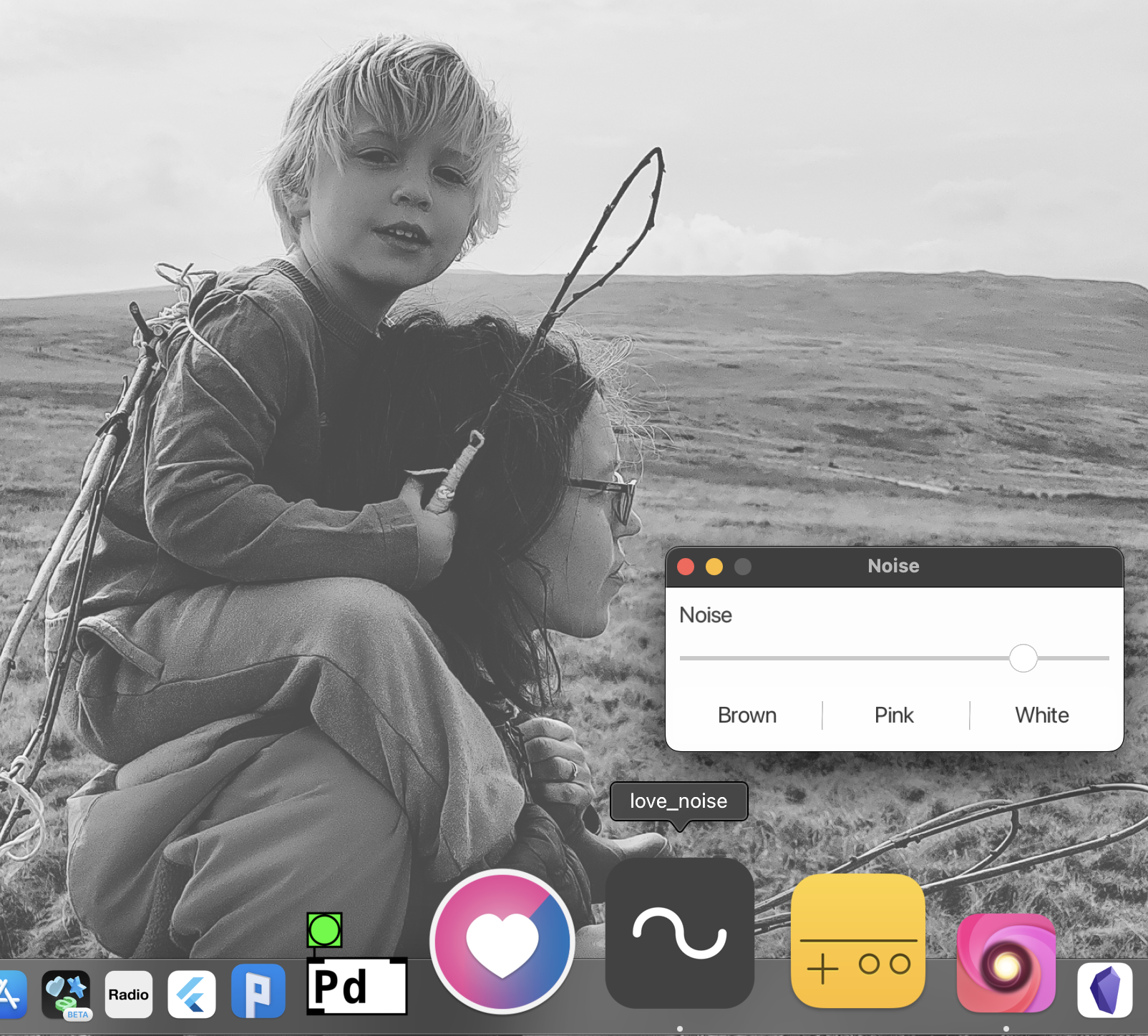Close the Noise window
This screenshot has width=1148, height=1036.
tap(686, 567)
